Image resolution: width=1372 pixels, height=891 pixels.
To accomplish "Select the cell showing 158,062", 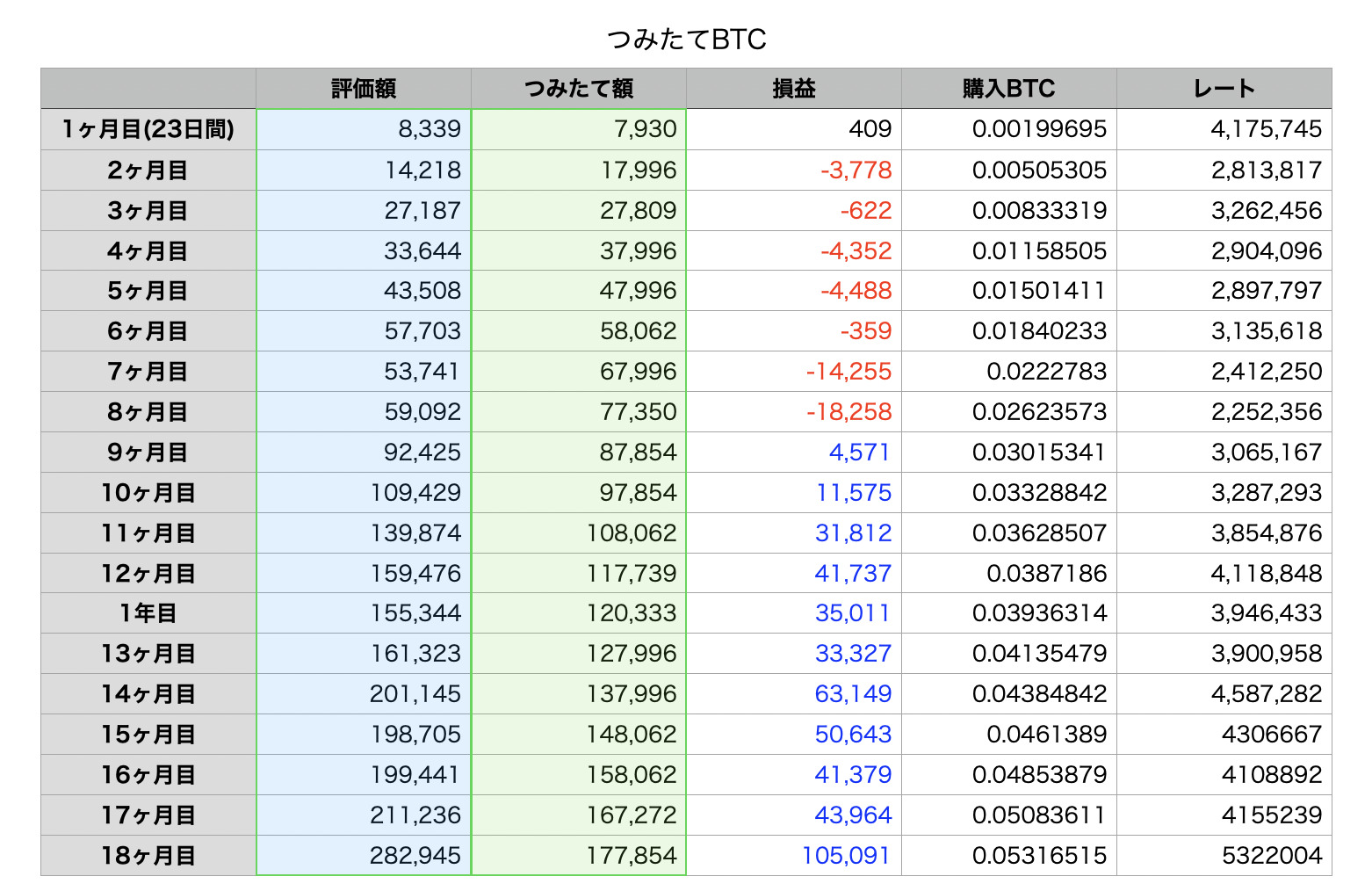I will tap(579, 774).
